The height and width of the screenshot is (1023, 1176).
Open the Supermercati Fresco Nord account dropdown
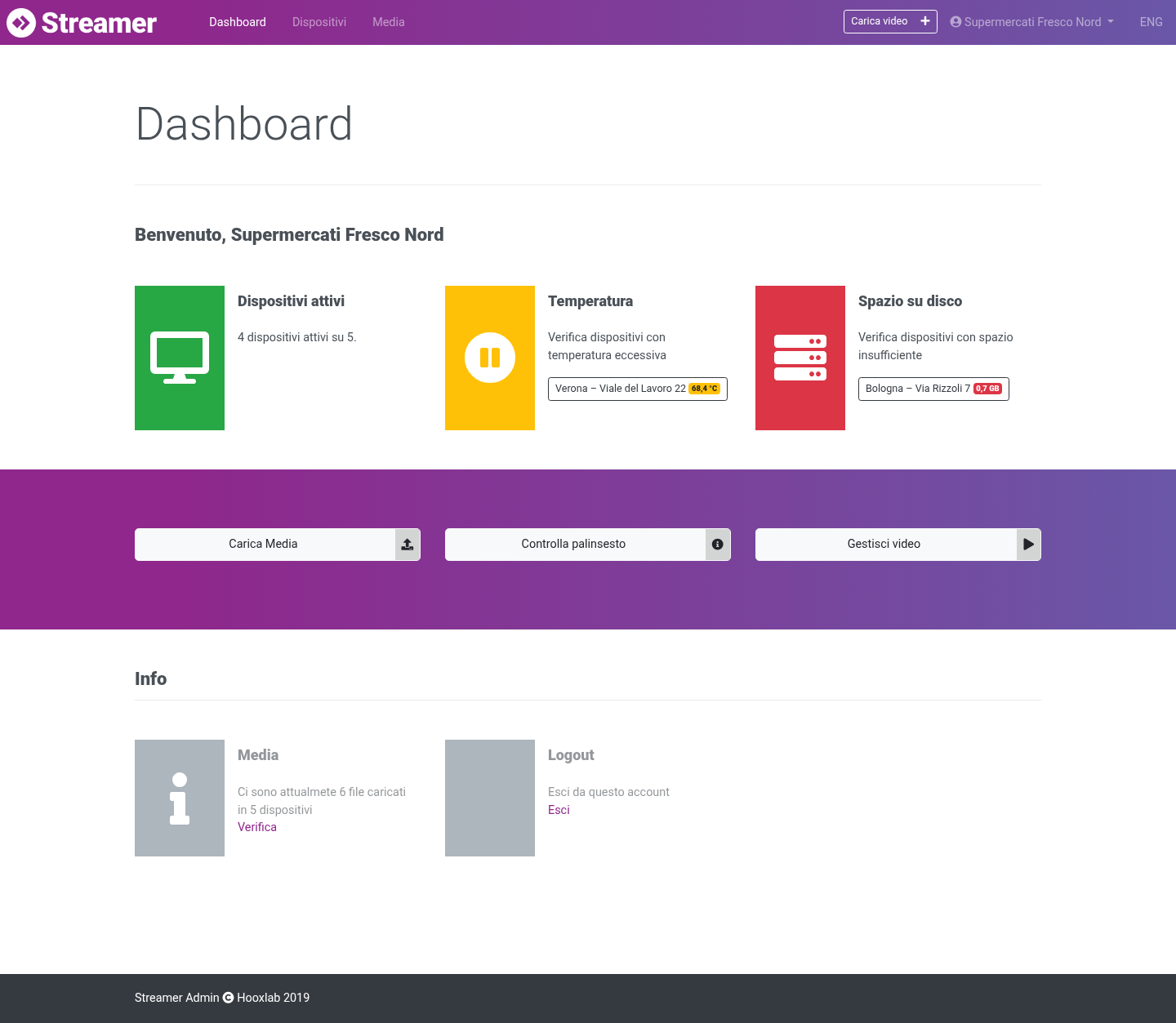(x=1032, y=22)
